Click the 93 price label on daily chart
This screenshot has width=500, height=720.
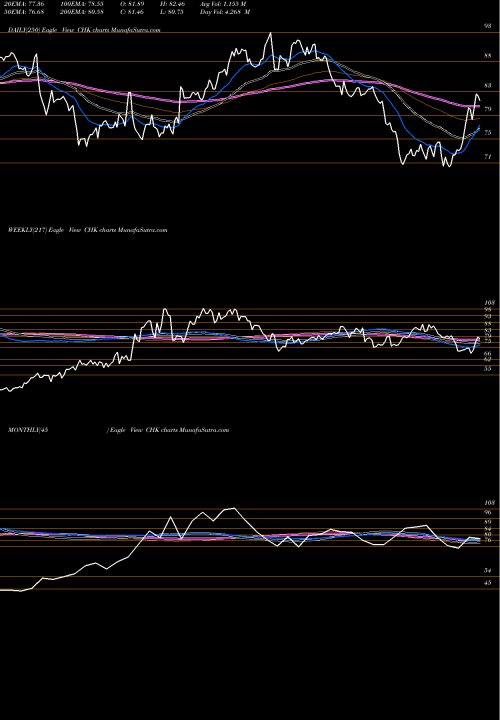[x=488, y=26]
